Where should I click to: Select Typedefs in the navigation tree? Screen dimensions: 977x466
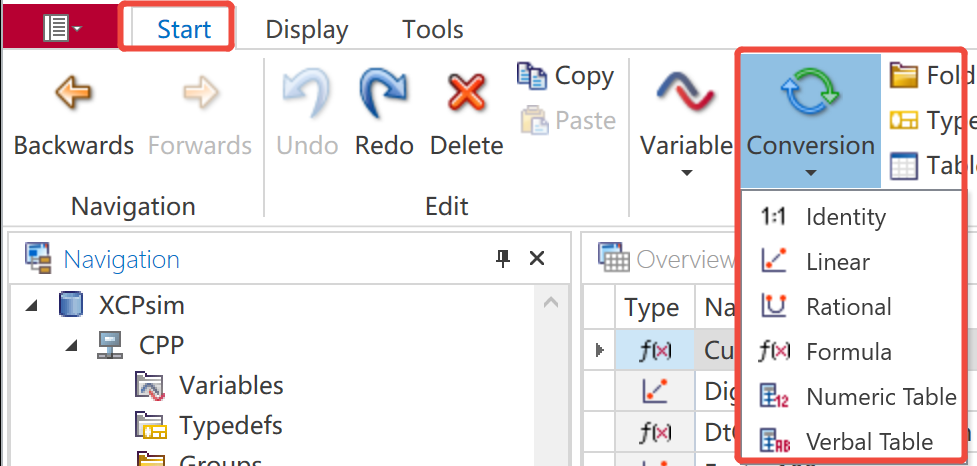230,426
